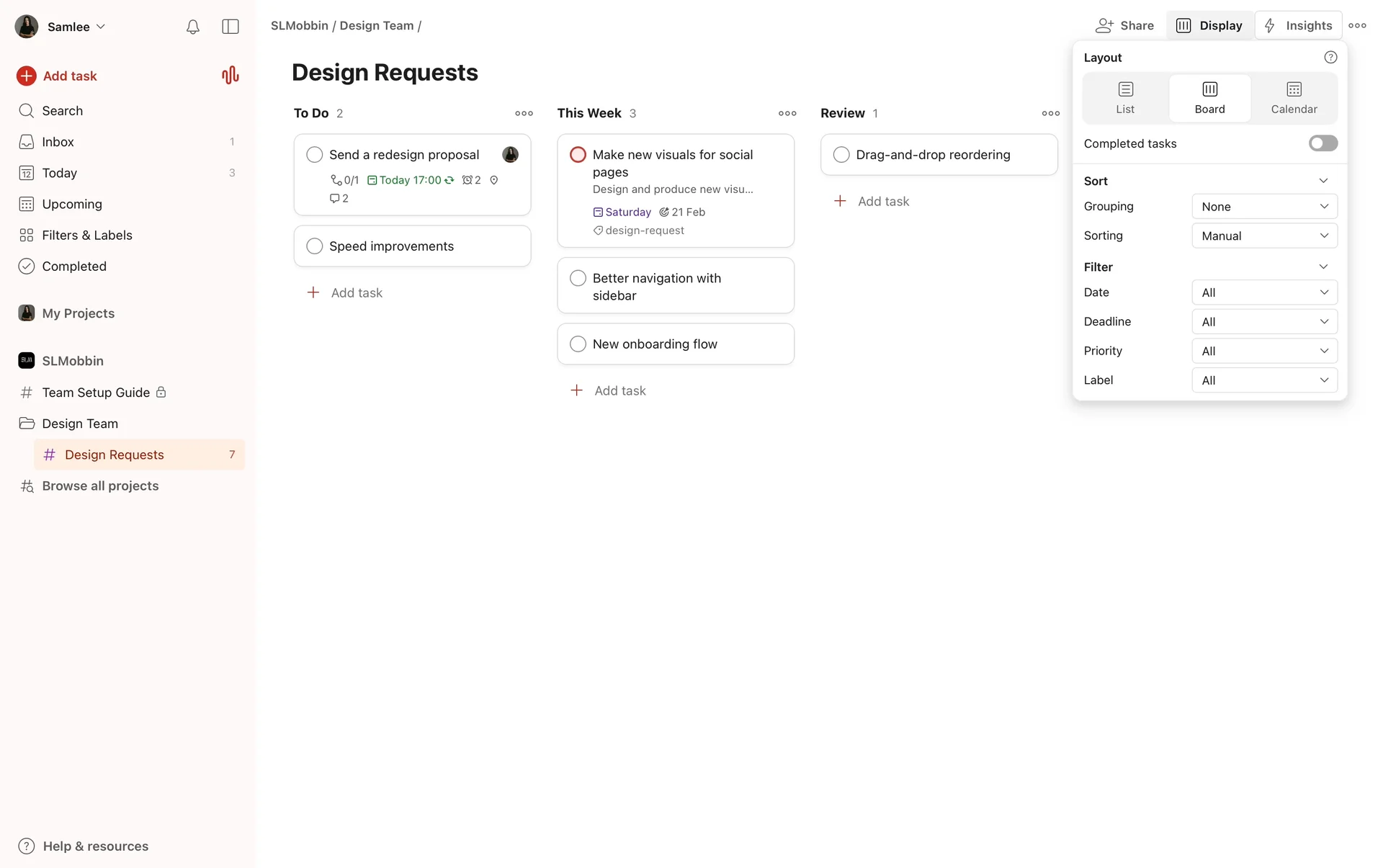Viewport: 1383px width, 868px height.
Task: Toggle sidebar with panel icon
Action: (230, 27)
